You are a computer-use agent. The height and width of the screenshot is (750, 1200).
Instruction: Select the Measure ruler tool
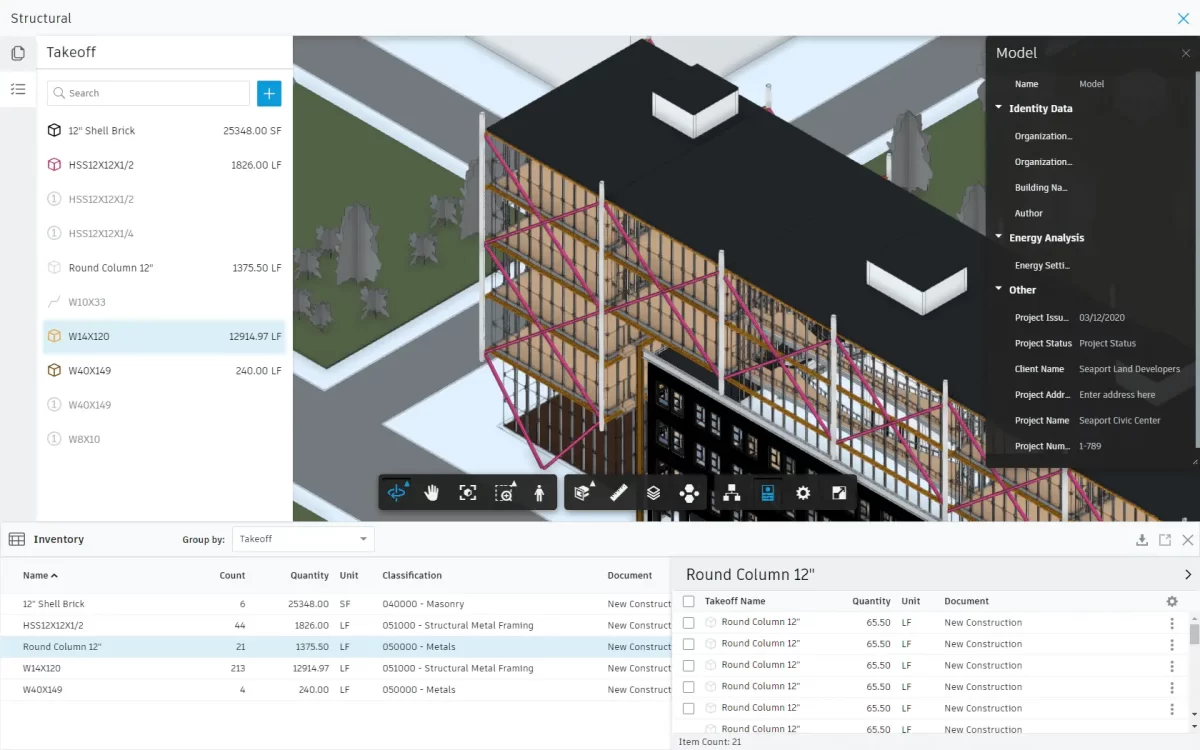click(618, 492)
